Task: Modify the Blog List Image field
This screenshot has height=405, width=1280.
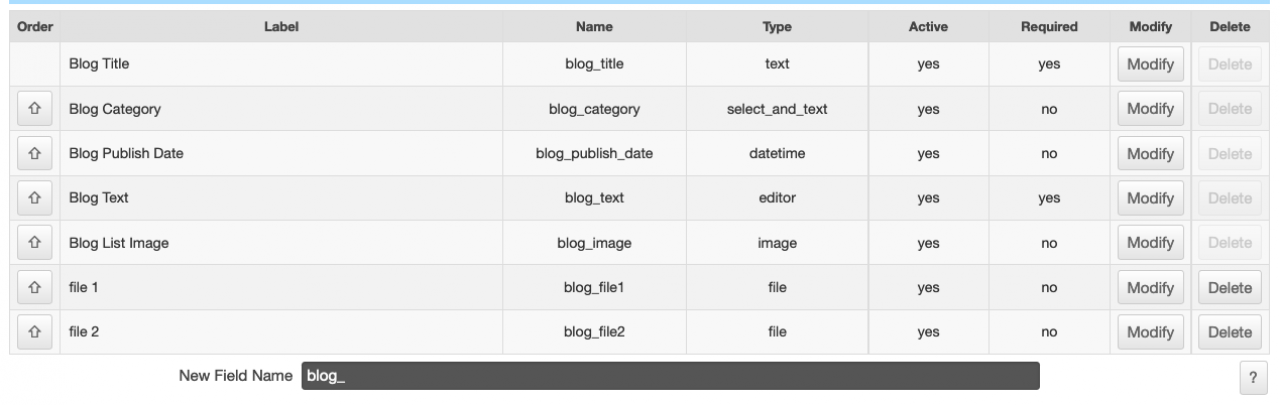Action: 1150,243
